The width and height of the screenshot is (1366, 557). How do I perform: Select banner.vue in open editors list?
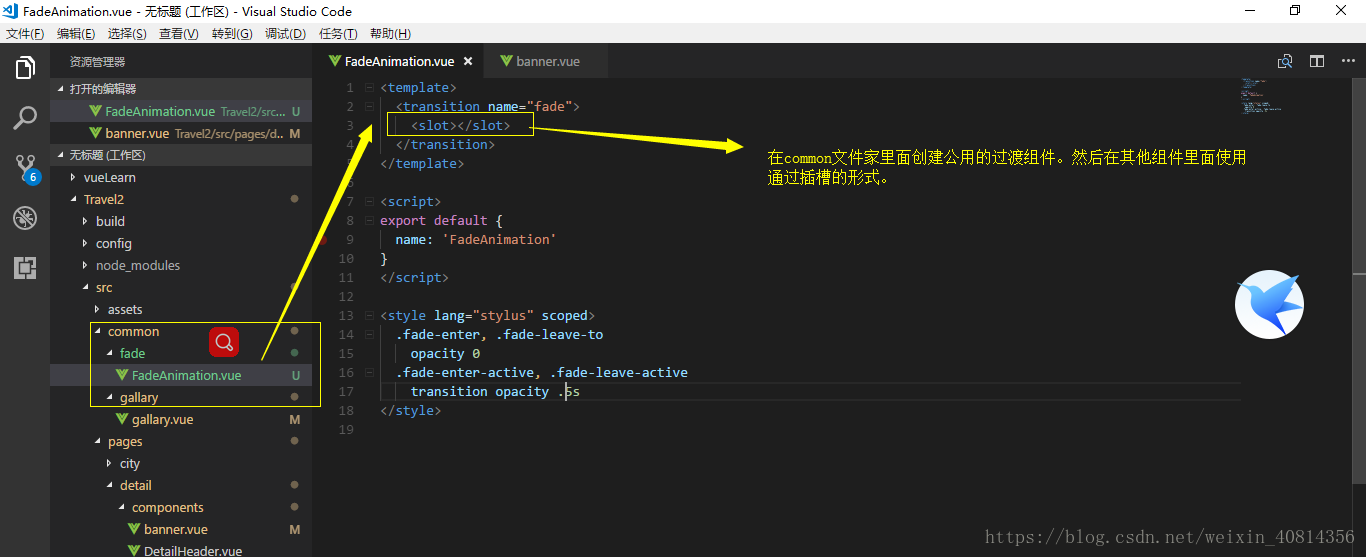click(x=181, y=133)
